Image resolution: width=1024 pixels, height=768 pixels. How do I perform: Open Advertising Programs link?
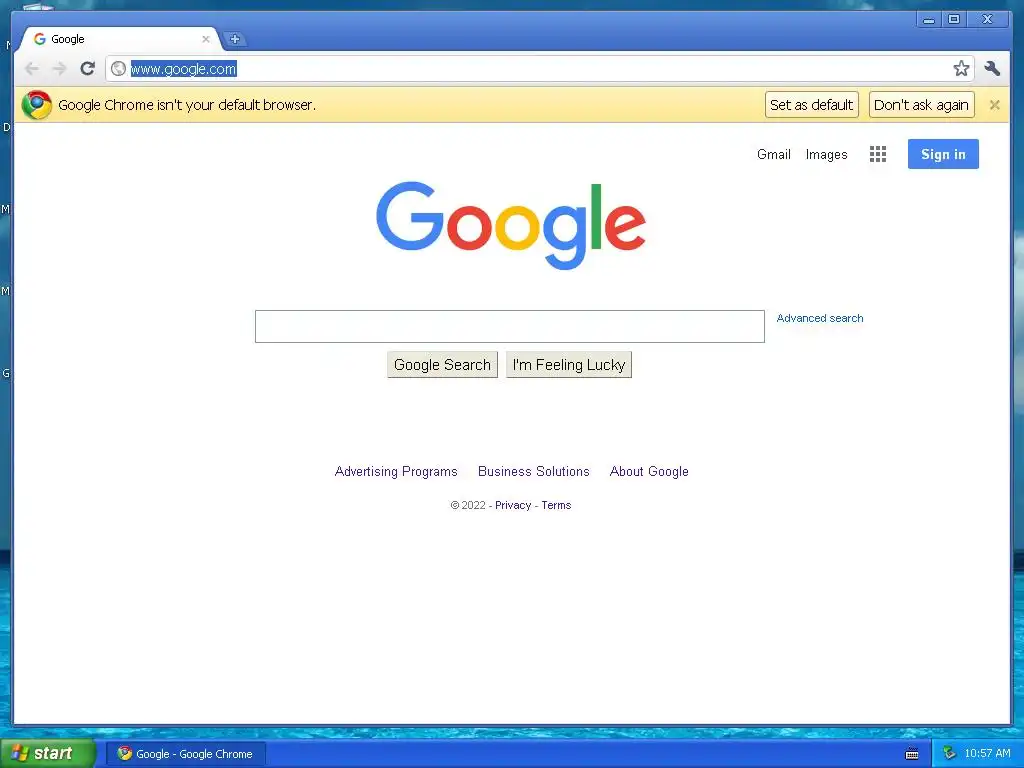click(x=396, y=472)
